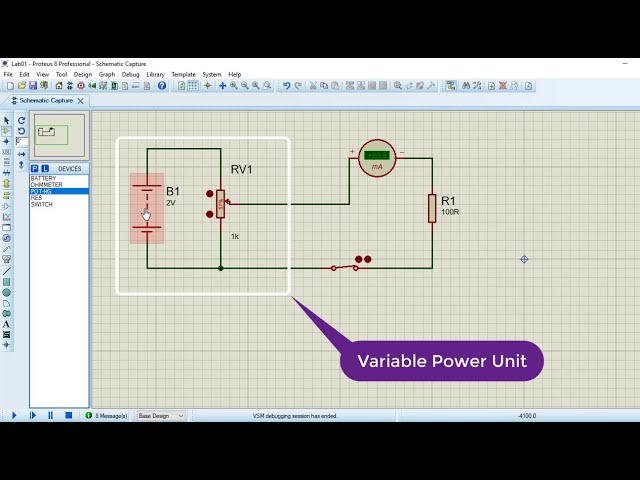
Task: Click the Zoom In magnifier icon
Action: 233,86
